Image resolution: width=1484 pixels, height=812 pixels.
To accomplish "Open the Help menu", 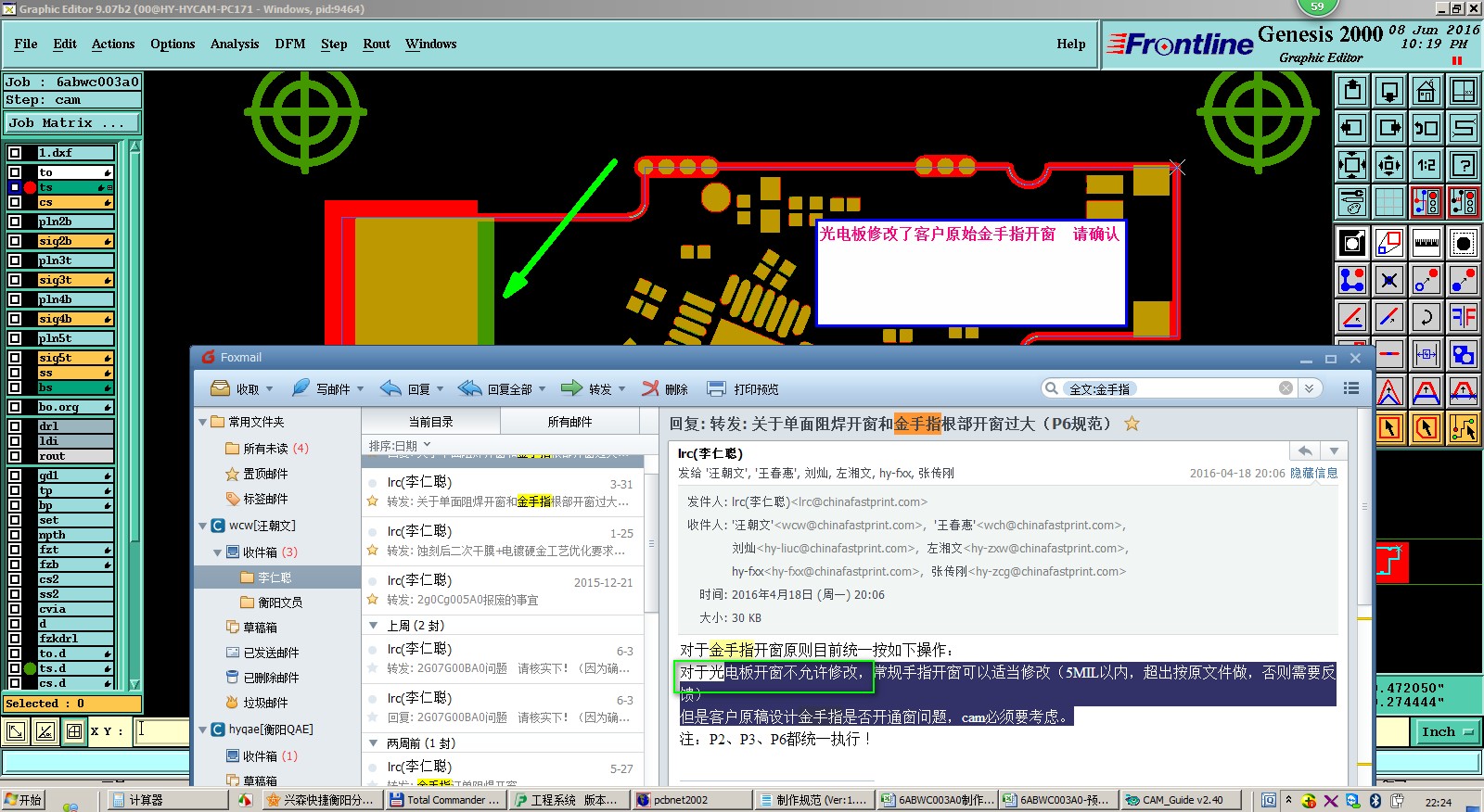I will [x=1071, y=44].
